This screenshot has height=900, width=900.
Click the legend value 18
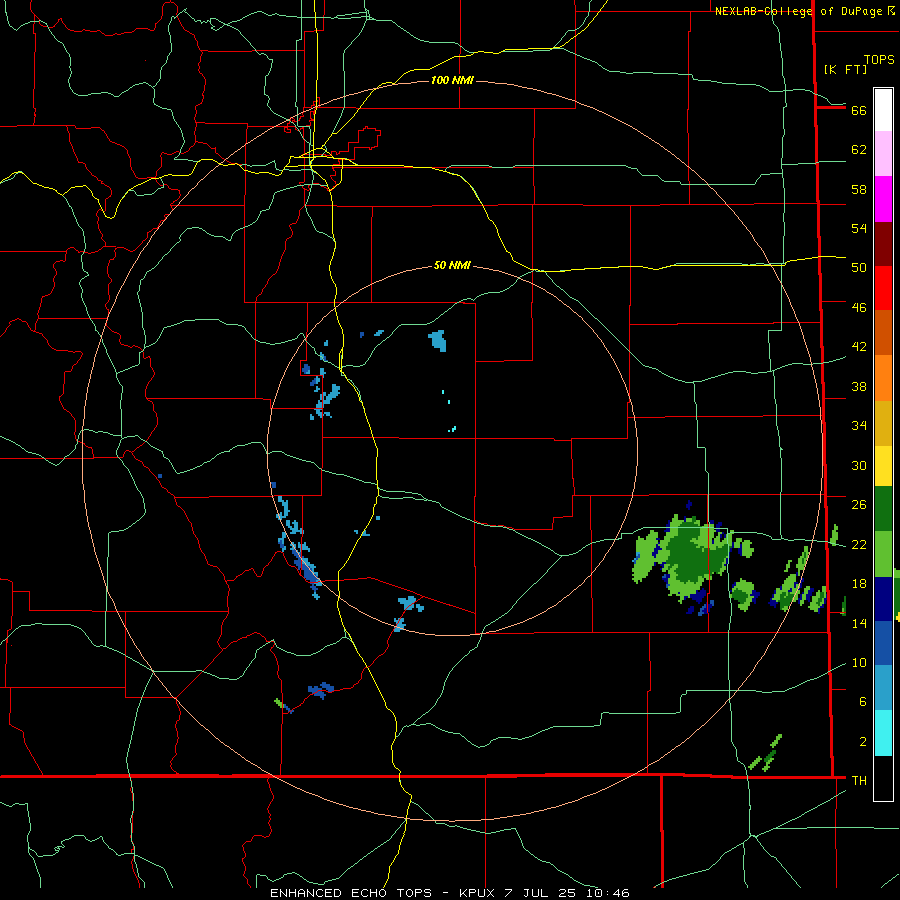pos(859,584)
